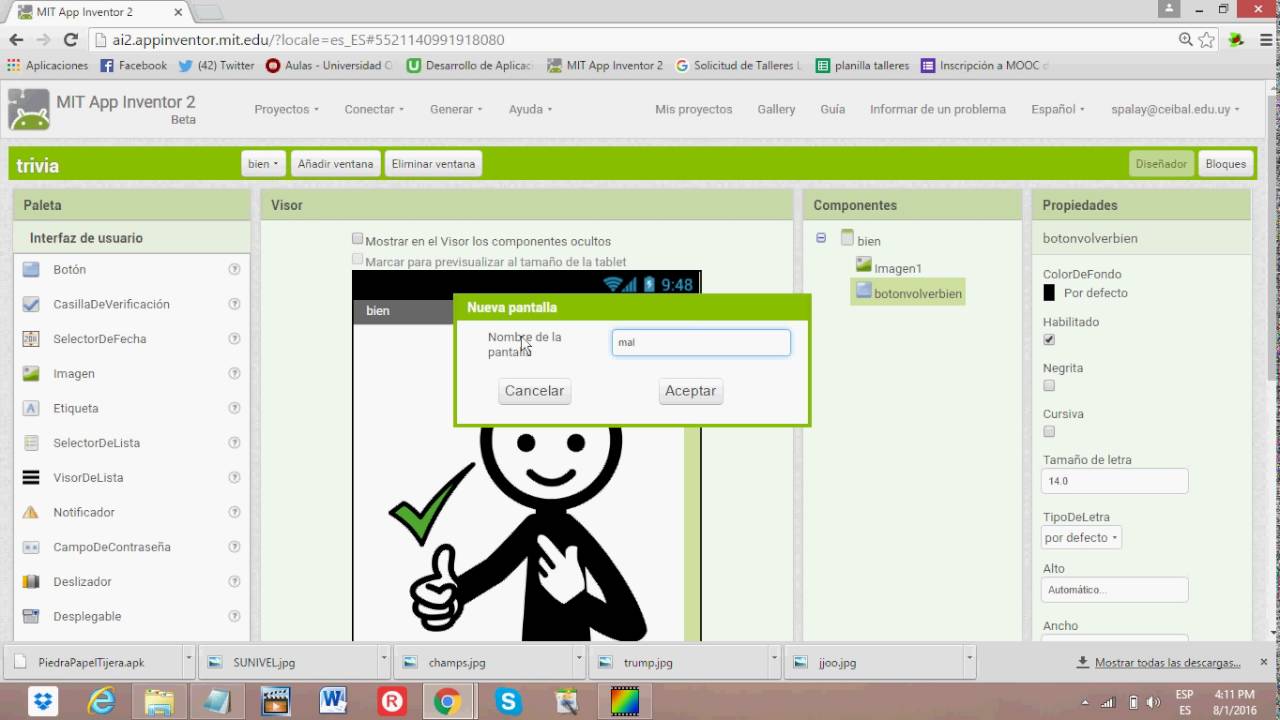Open the bien screen selector dropdown
1280x720 pixels.
(x=264, y=164)
